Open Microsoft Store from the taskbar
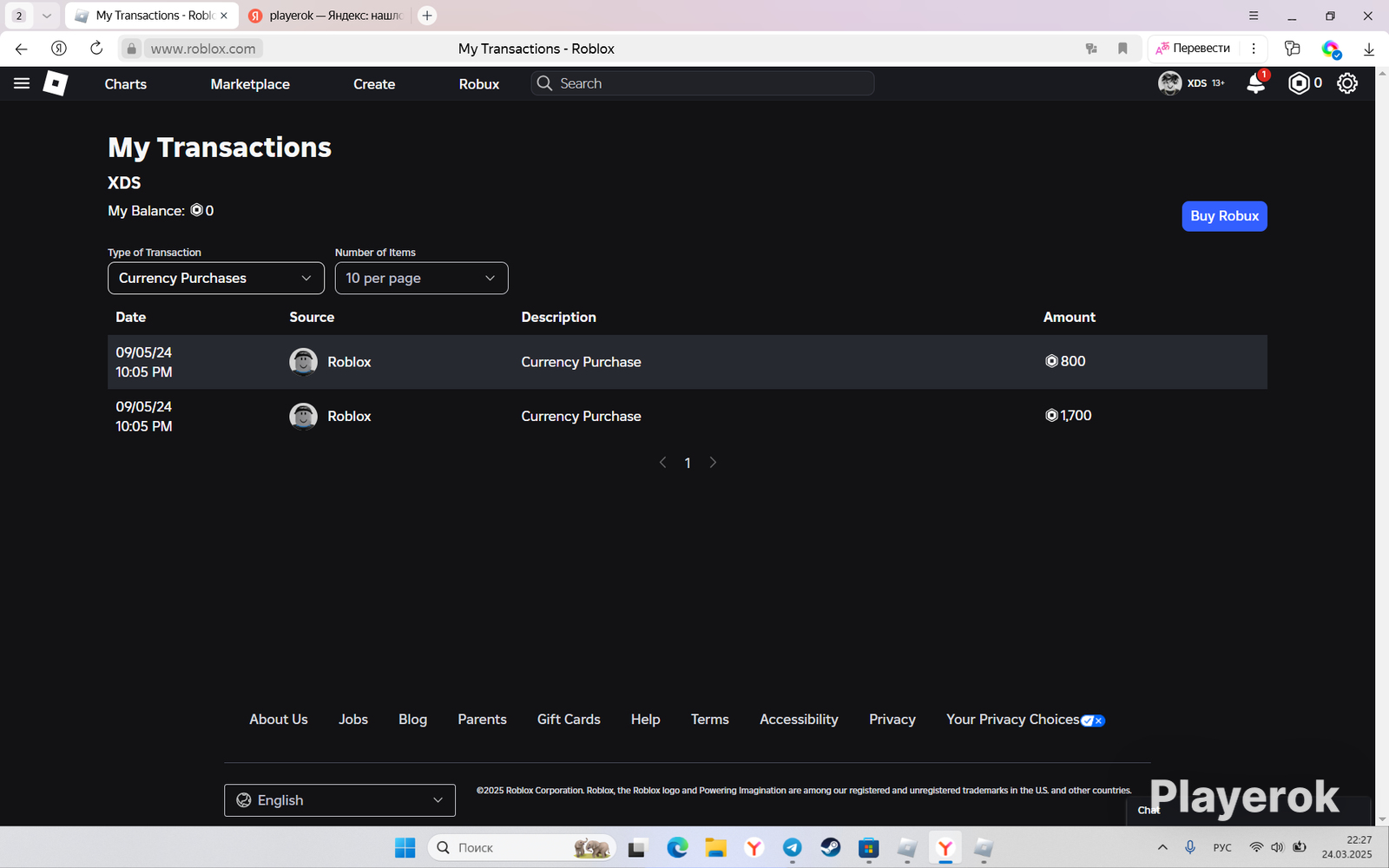 click(x=869, y=848)
